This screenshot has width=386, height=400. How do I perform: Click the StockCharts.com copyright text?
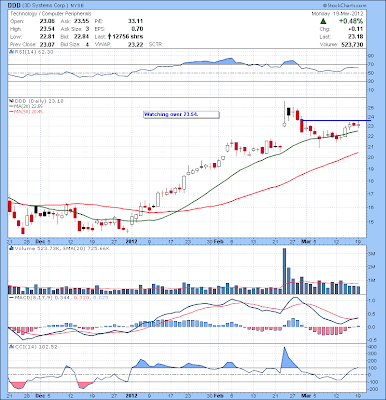[x=344, y=6]
